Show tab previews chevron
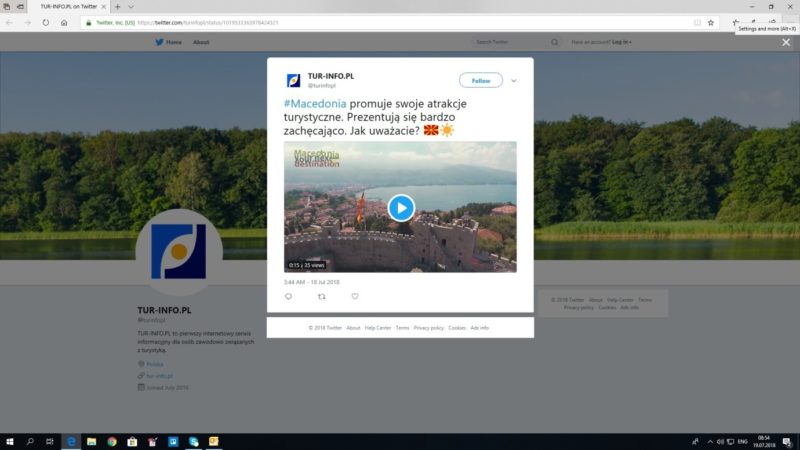This screenshot has width=800, height=450. coord(131,7)
